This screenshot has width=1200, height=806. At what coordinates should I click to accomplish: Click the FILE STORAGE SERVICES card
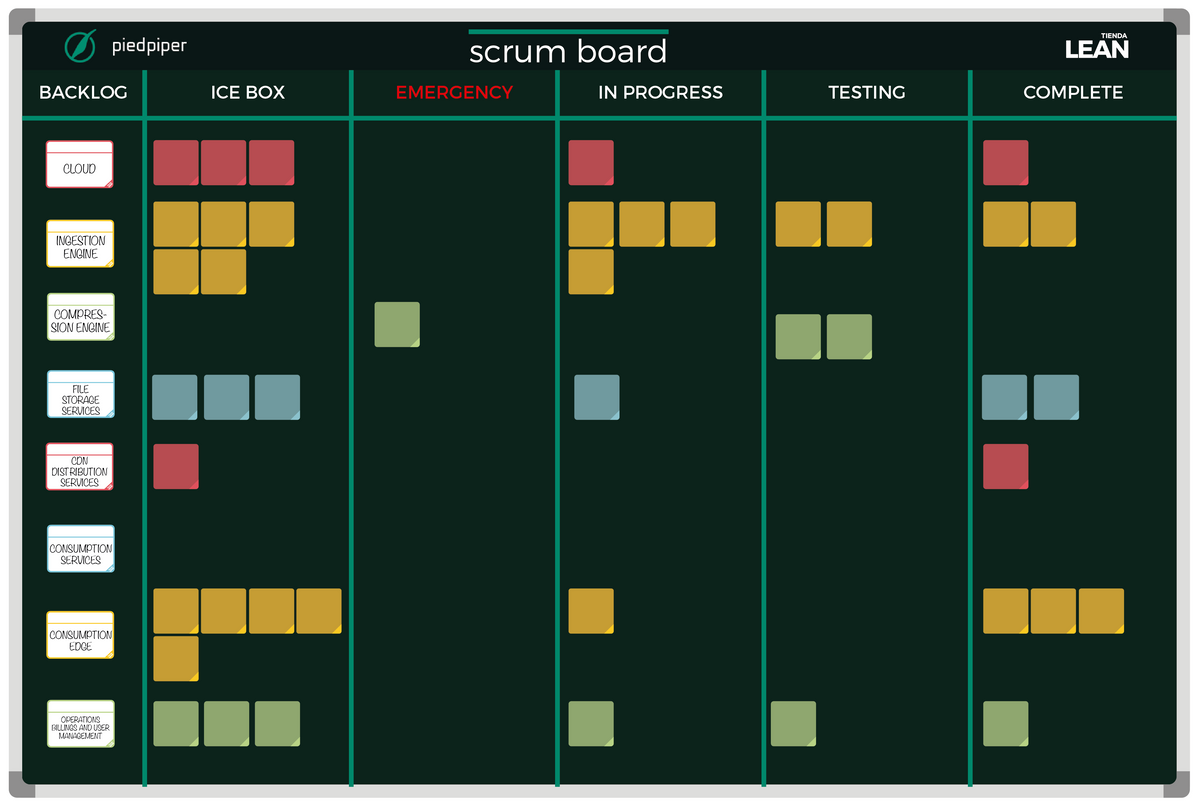[x=79, y=393]
